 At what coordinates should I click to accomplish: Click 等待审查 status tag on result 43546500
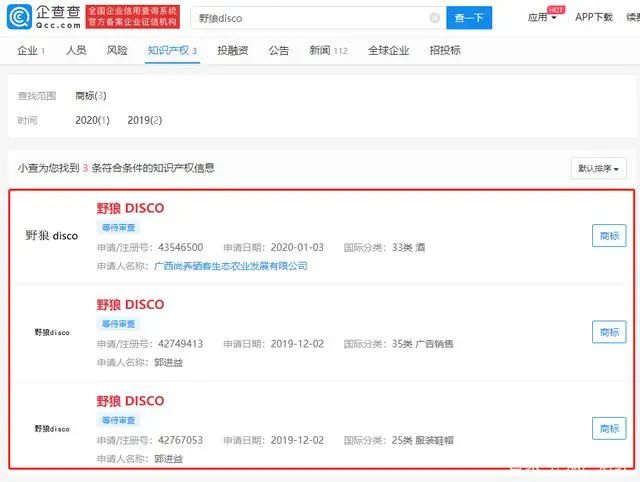118,227
